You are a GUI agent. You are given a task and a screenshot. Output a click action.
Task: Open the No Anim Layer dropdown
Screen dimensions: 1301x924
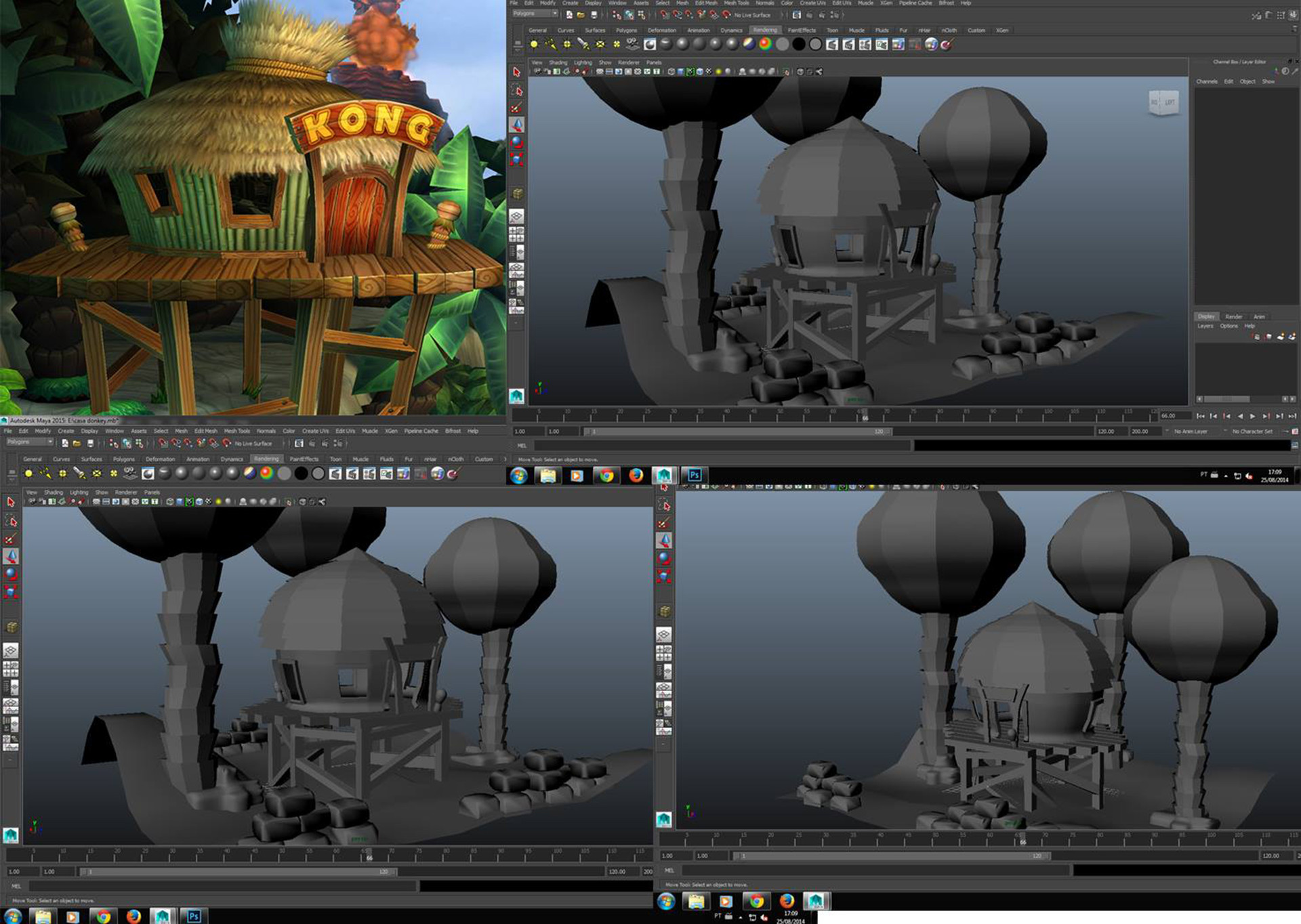click(1191, 432)
